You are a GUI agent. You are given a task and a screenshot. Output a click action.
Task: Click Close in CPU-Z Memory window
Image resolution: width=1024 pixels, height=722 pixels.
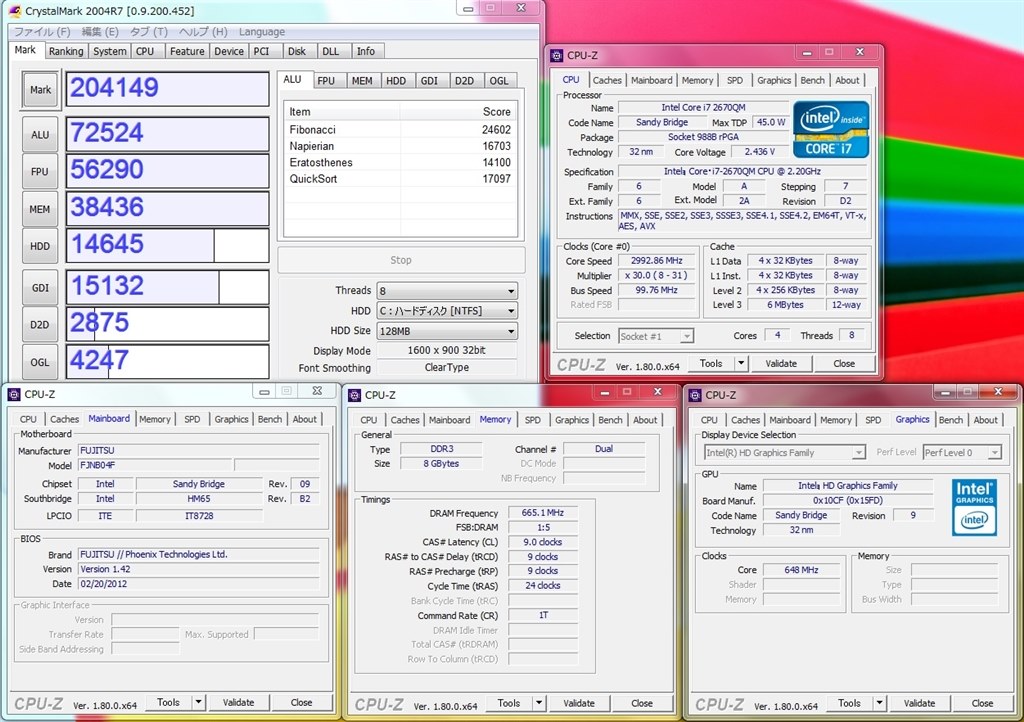coord(642,703)
